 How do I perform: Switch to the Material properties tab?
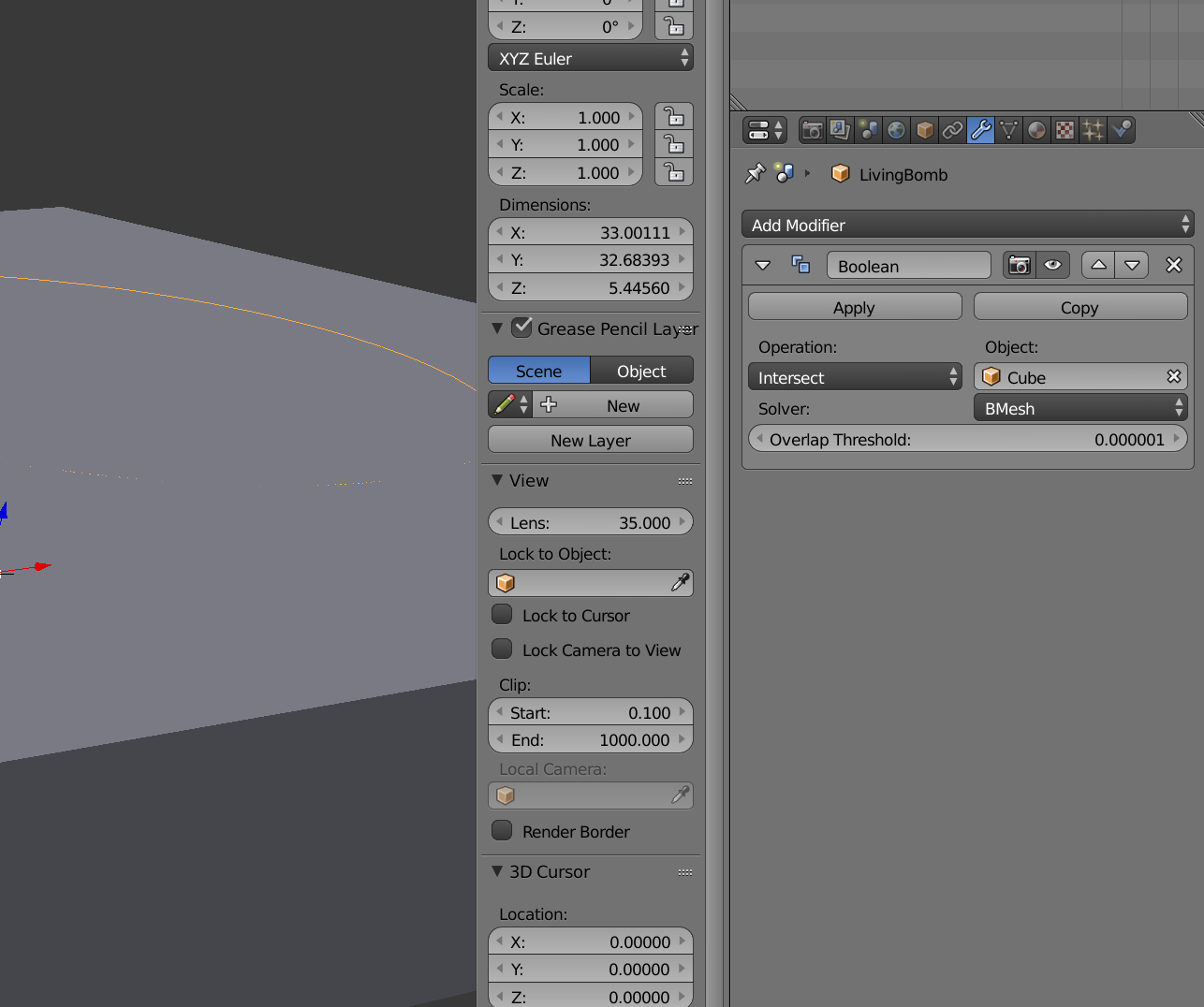pyautogui.click(x=1036, y=130)
